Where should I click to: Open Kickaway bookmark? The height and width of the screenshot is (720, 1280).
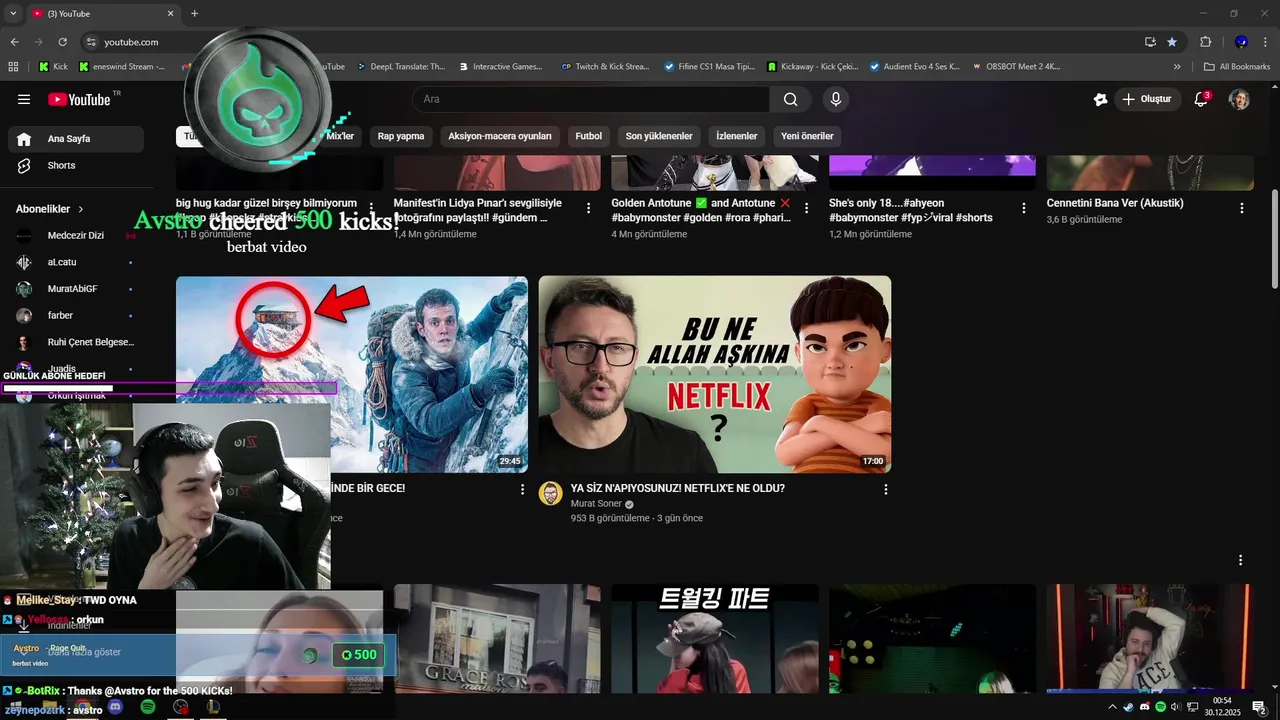(x=813, y=67)
